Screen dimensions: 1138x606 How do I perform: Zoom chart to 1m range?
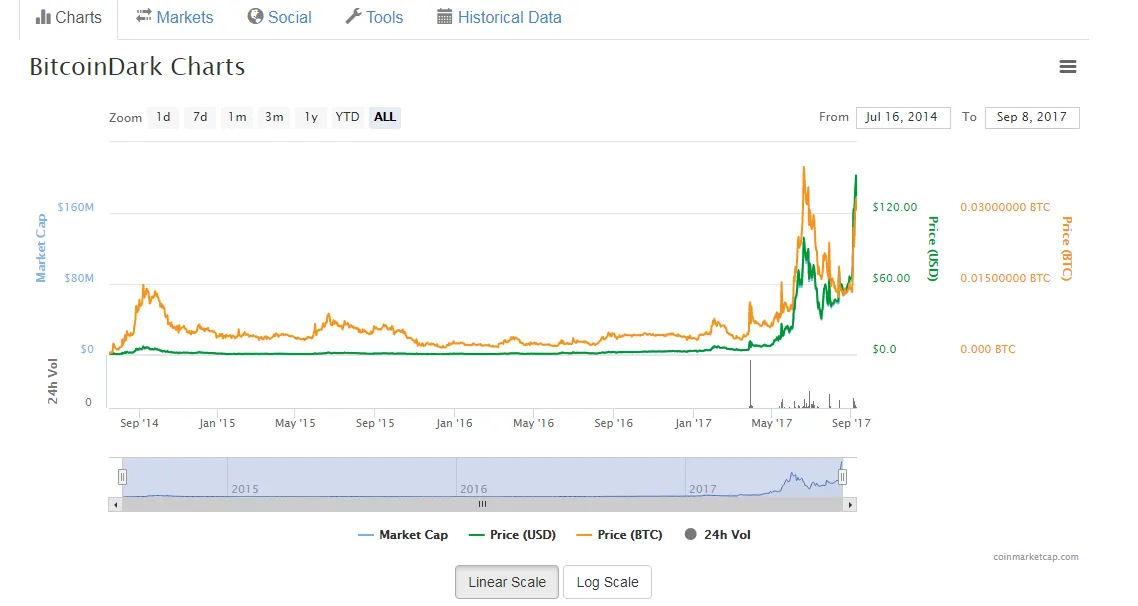(x=237, y=117)
